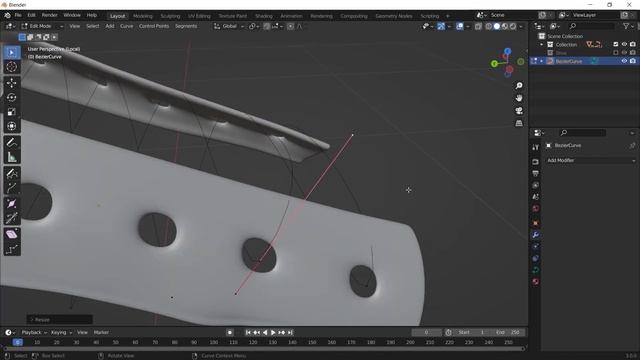The image size is (640, 360).
Task: Select the Measure tool
Action: 11,157
